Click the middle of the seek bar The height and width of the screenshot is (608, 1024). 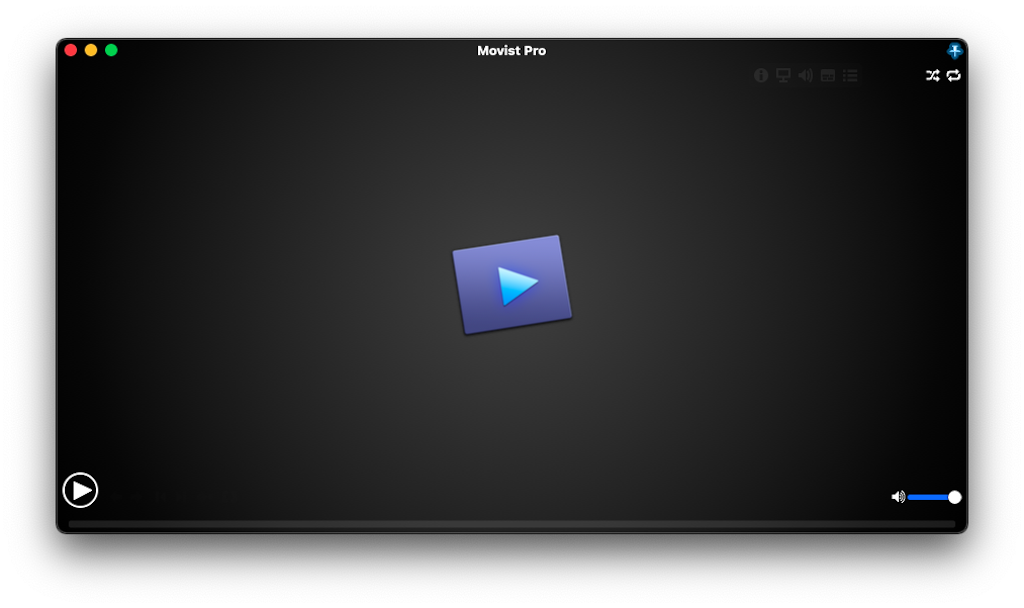coord(512,522)
